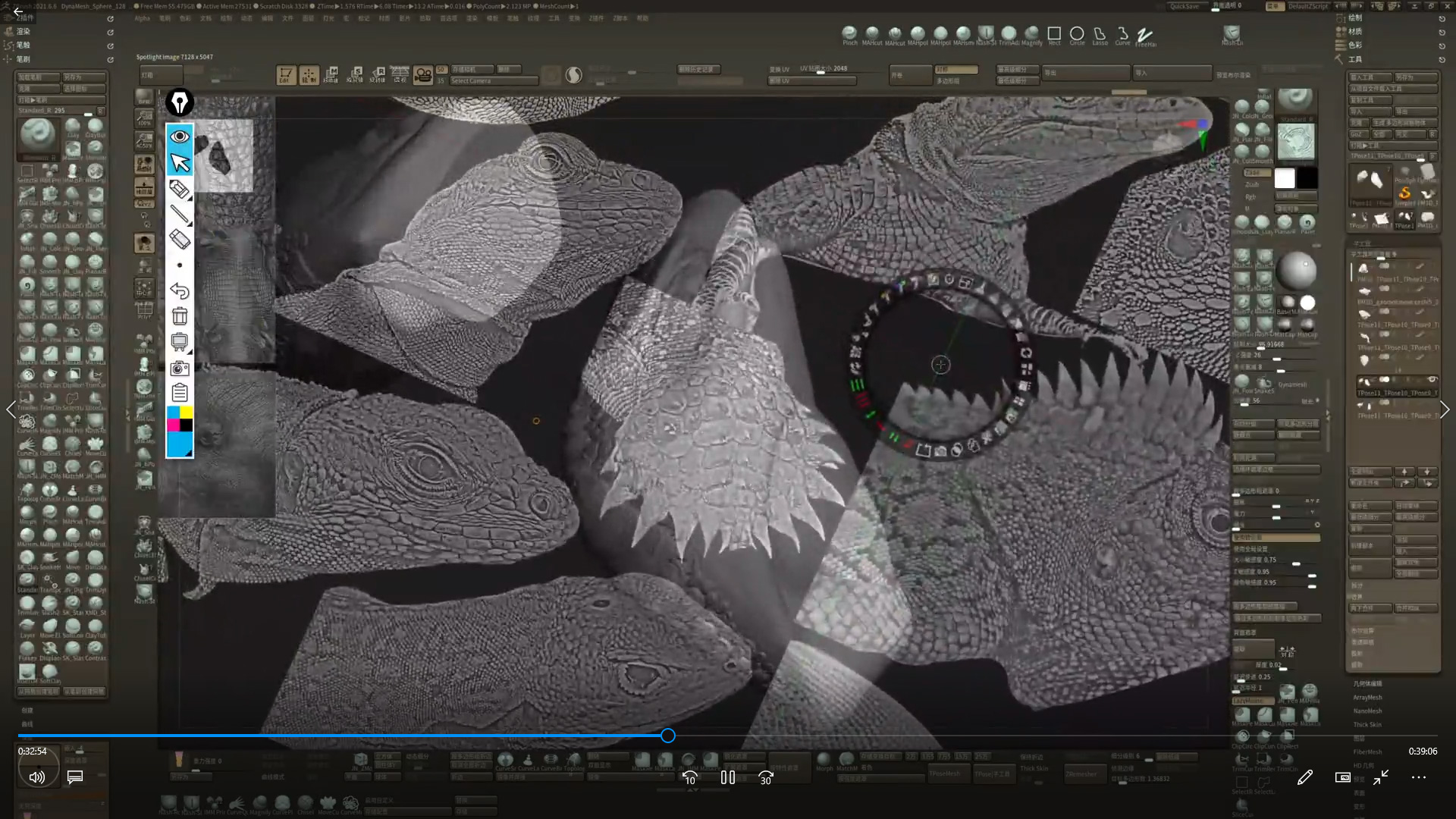
Task: Open more options with three dots
Action: (1419, 777)
